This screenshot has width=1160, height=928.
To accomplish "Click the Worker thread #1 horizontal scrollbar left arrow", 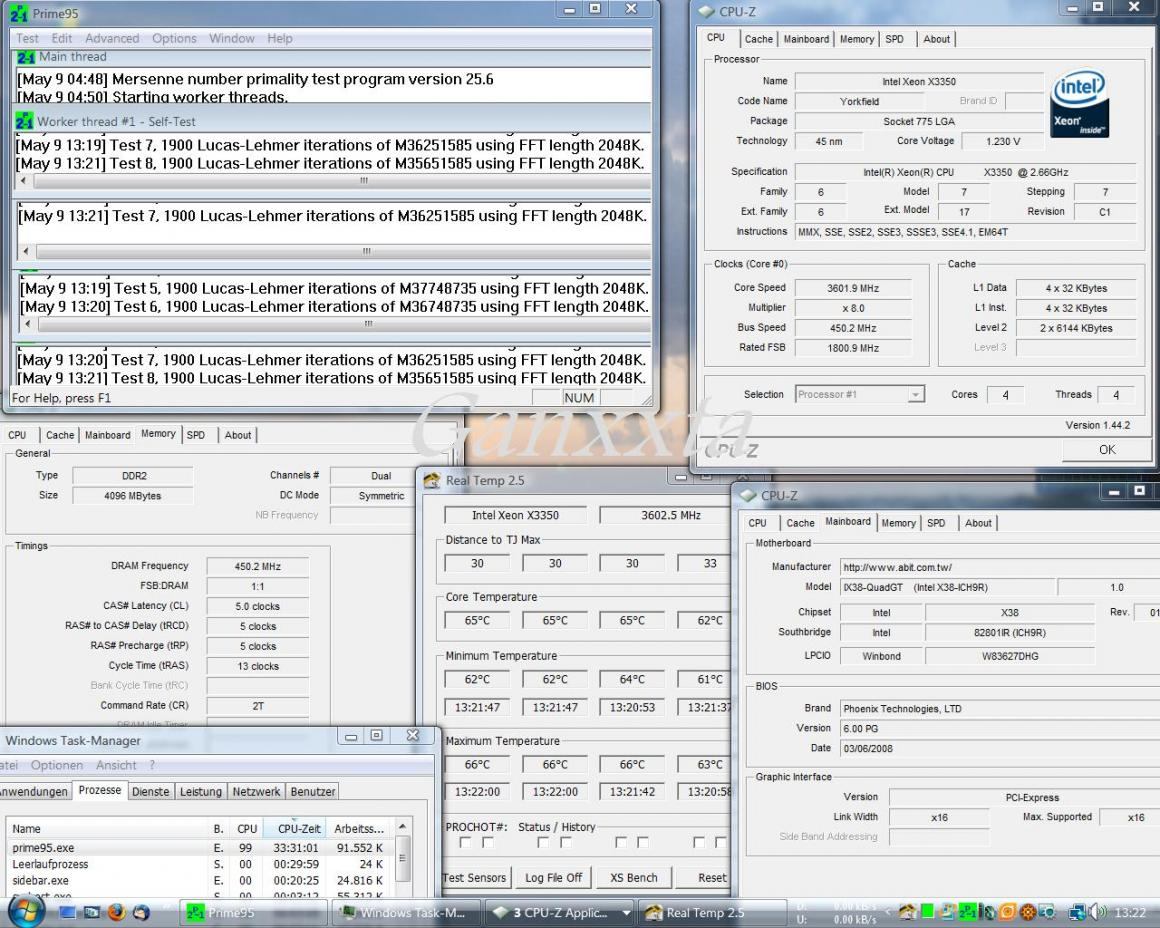I will 24,180.
